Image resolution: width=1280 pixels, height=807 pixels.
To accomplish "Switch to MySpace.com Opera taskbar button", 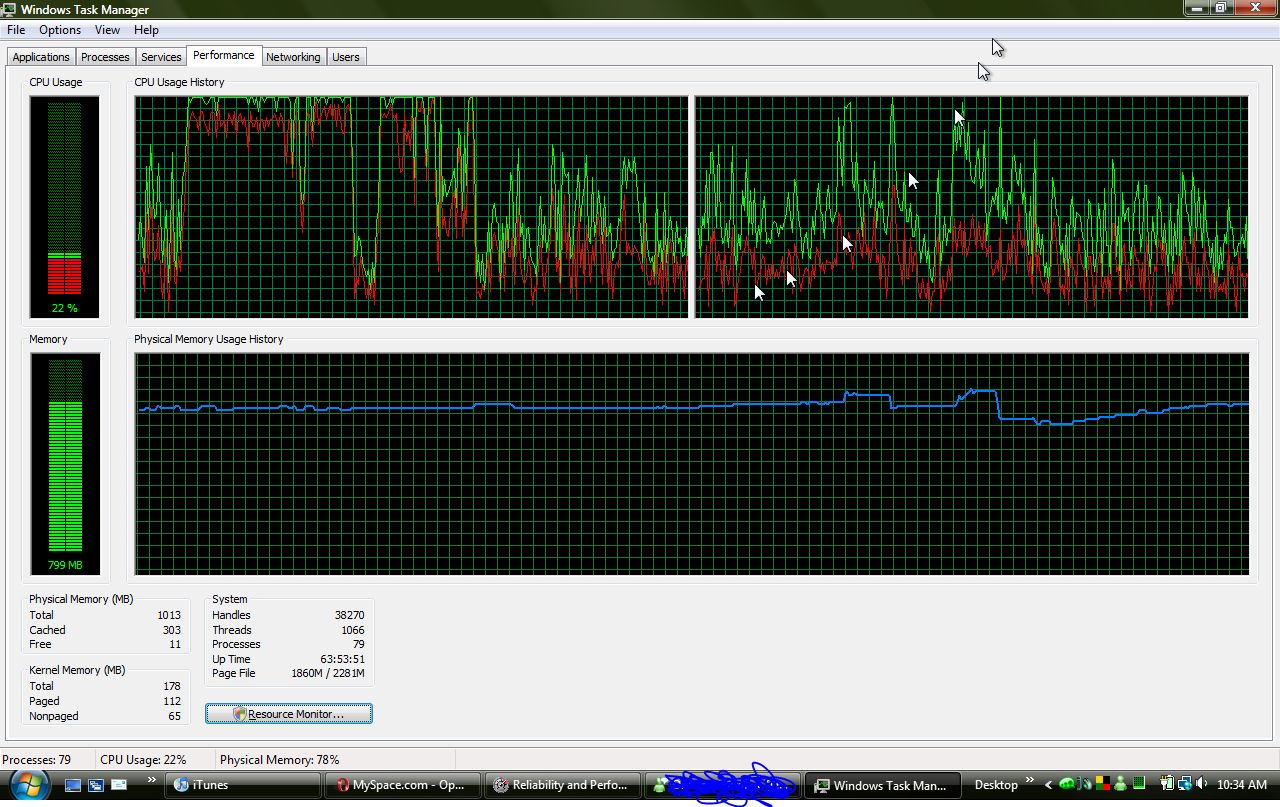I will point(403,785).
